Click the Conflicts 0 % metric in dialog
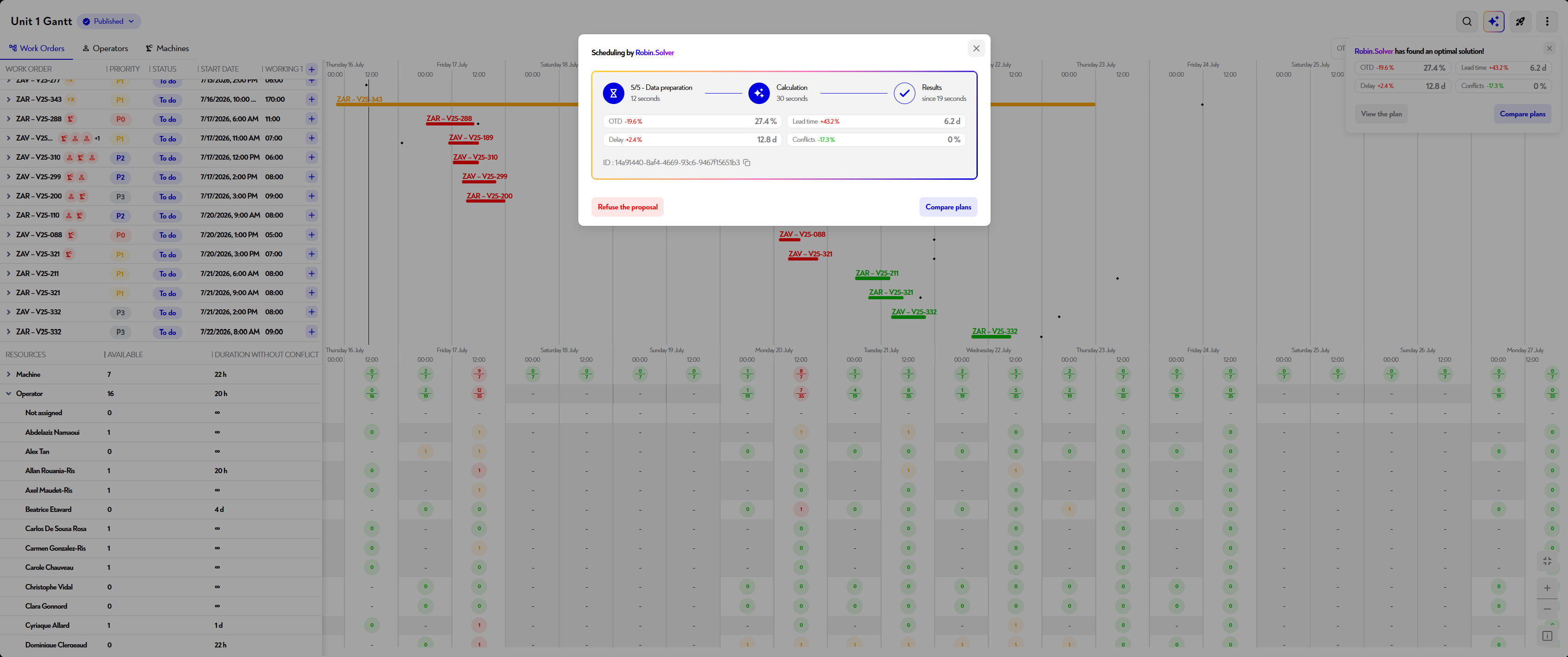 click(x=876, y=140)
